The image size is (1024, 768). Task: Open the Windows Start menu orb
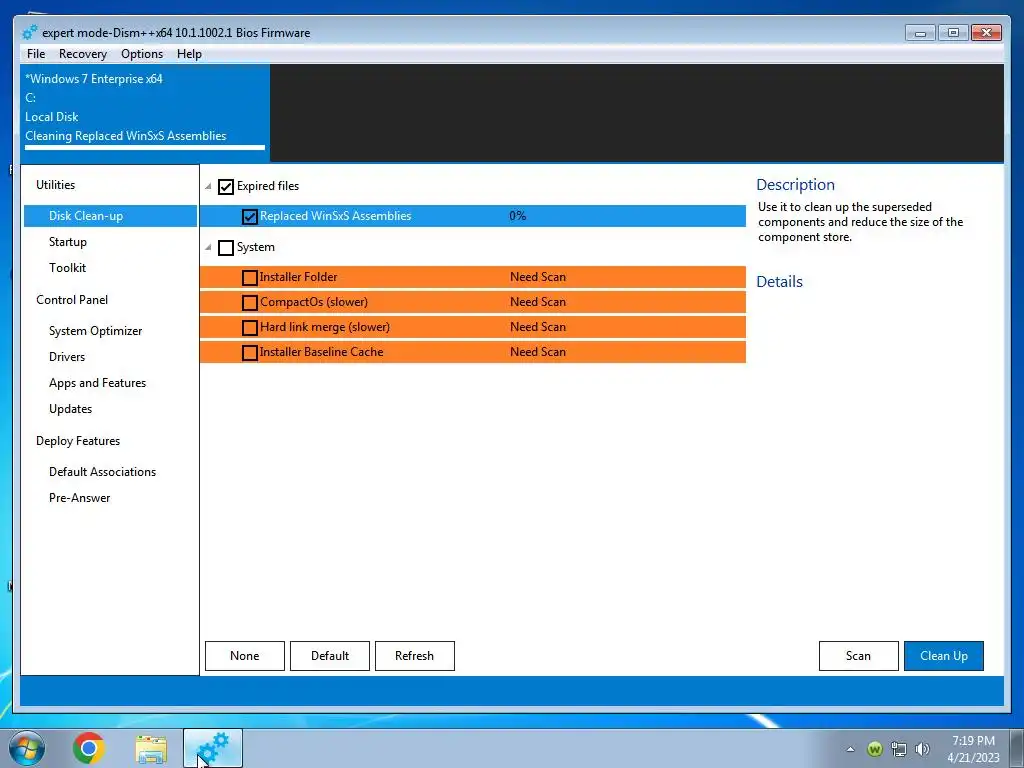click(27, 748)
